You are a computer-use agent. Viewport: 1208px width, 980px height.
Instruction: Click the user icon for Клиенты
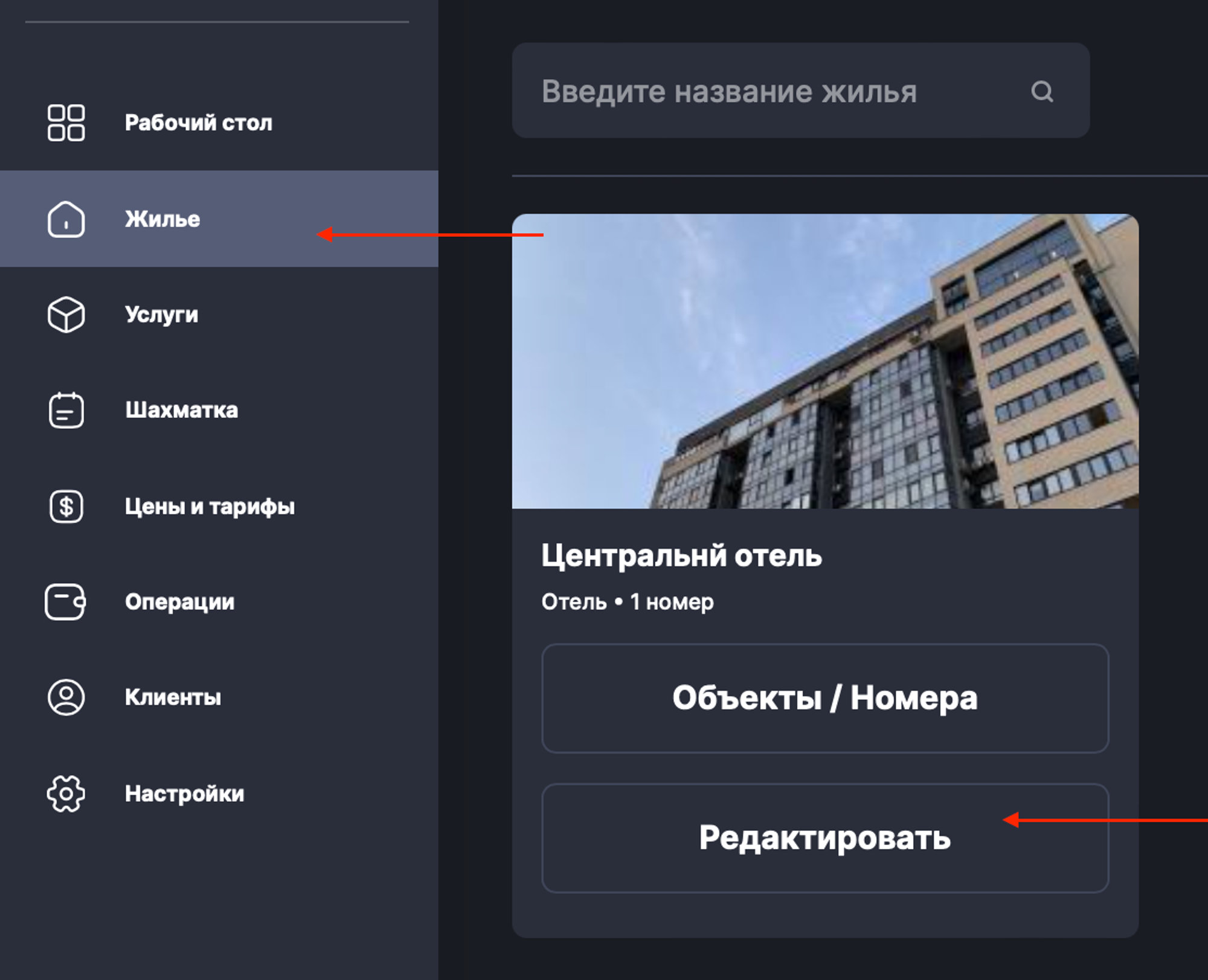point(66,697)
